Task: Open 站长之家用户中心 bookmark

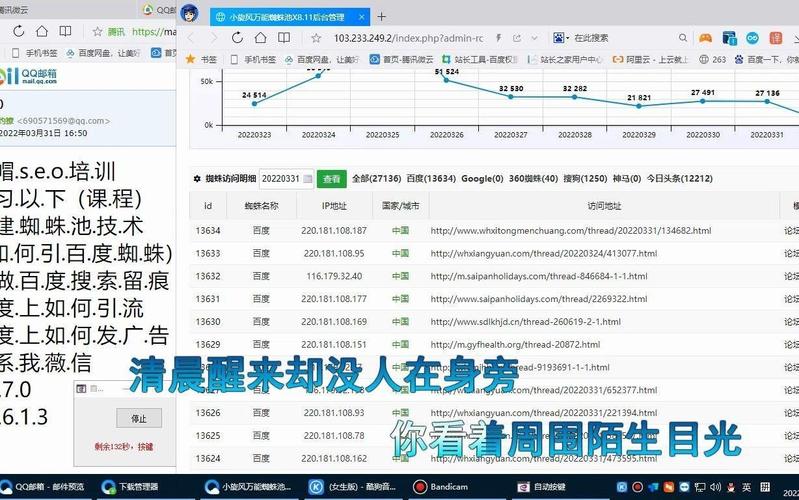Action: coord(565,59)
